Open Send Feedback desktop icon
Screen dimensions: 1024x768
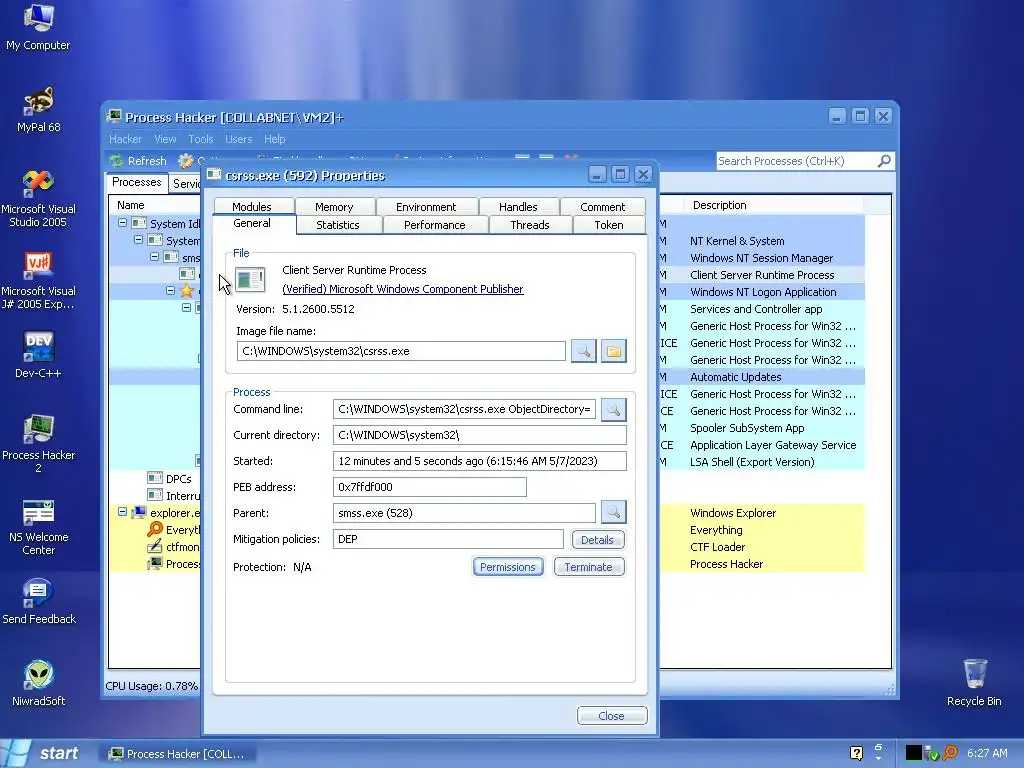38,601
